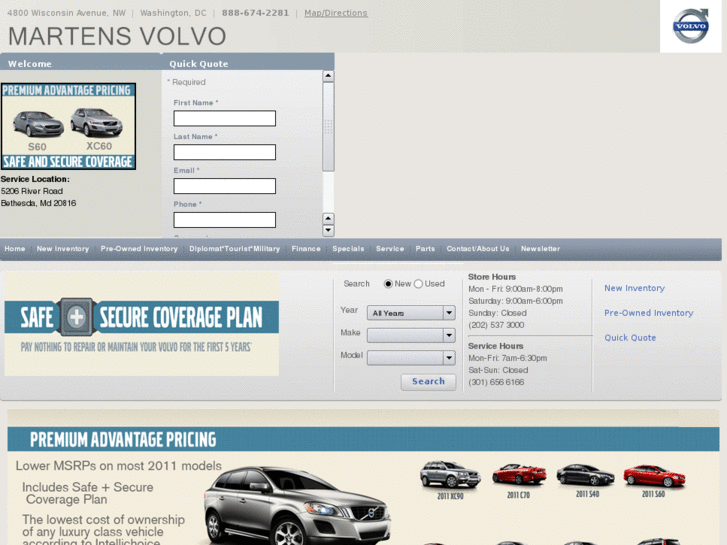Viewport: 727px width, 545px height.
Task: Open the Specials menu item
Action: pos(348,249)
